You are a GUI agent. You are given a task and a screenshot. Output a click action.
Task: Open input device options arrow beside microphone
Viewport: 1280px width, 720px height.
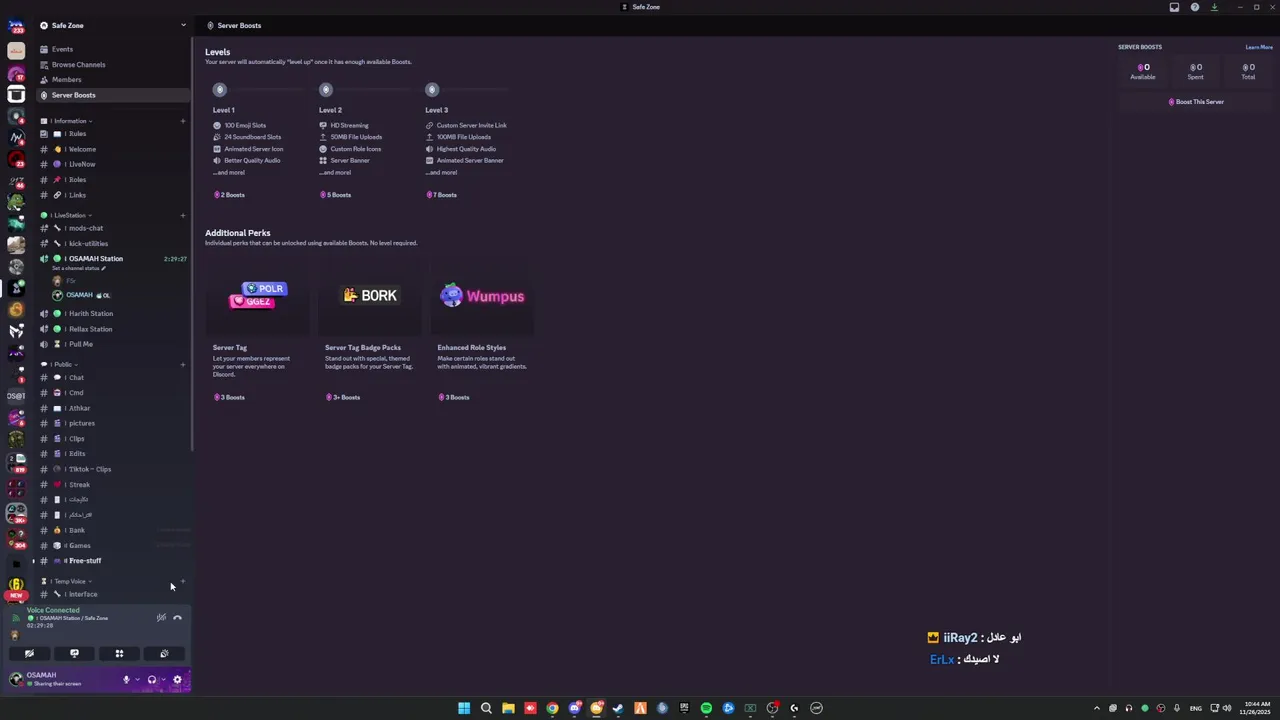pyautogui.click(x=137, y=680)
